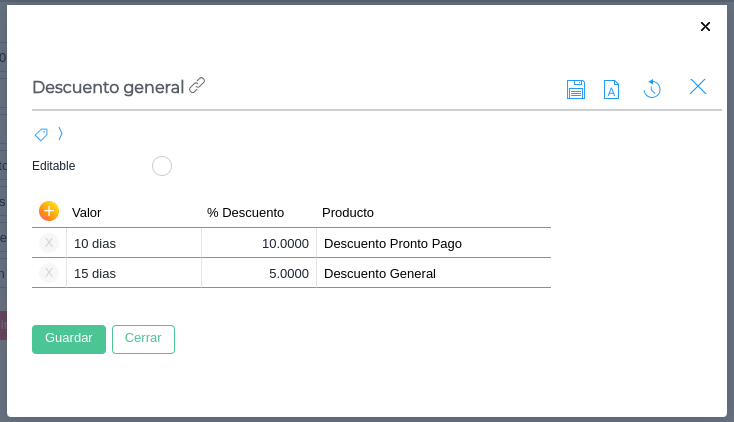The image size is (734, 422).
Task: Click the revert history icon
Action: [x=652, y=89]
